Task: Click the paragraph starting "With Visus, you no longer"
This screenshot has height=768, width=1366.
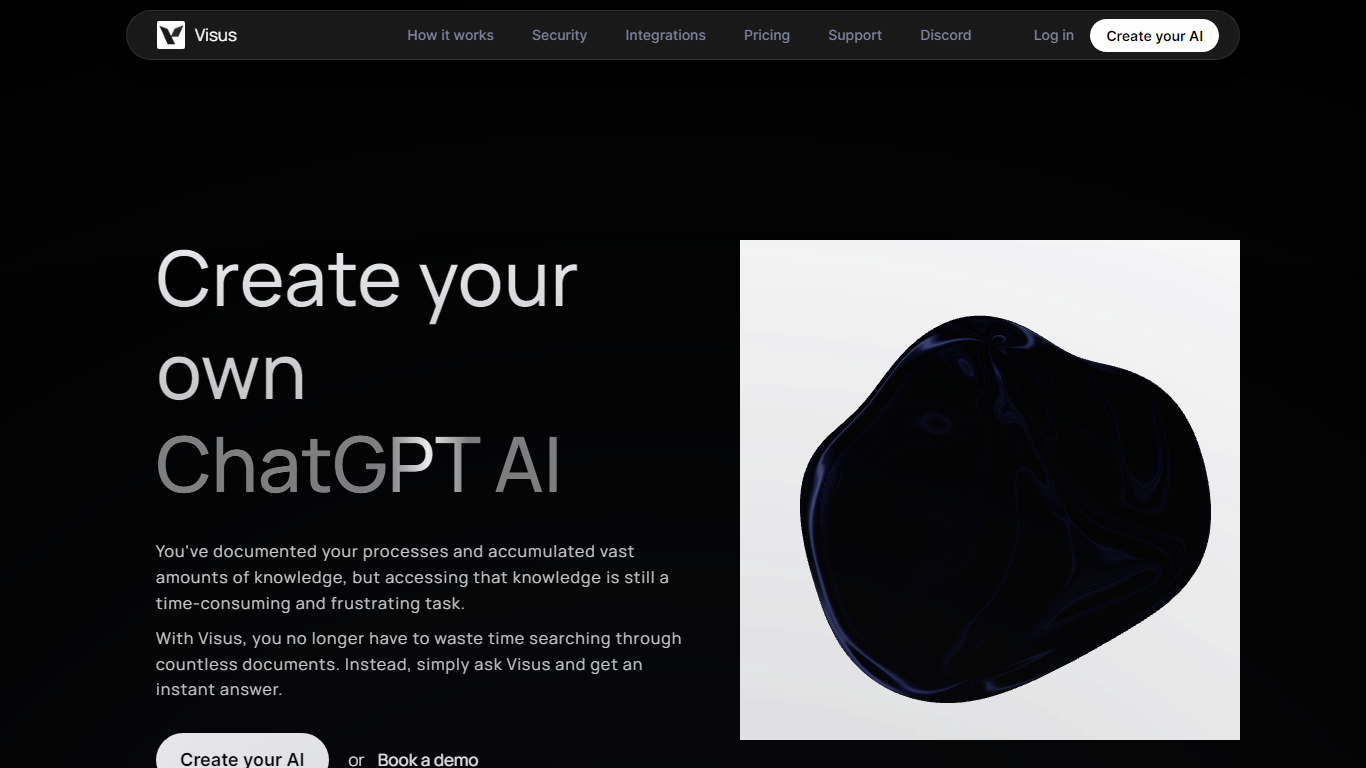Action: tap(418, 664)
